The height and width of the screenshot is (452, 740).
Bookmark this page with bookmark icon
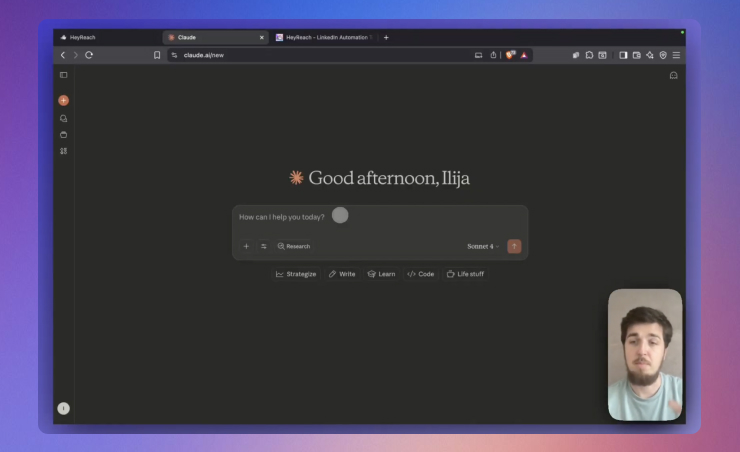(x=157, y=55)
